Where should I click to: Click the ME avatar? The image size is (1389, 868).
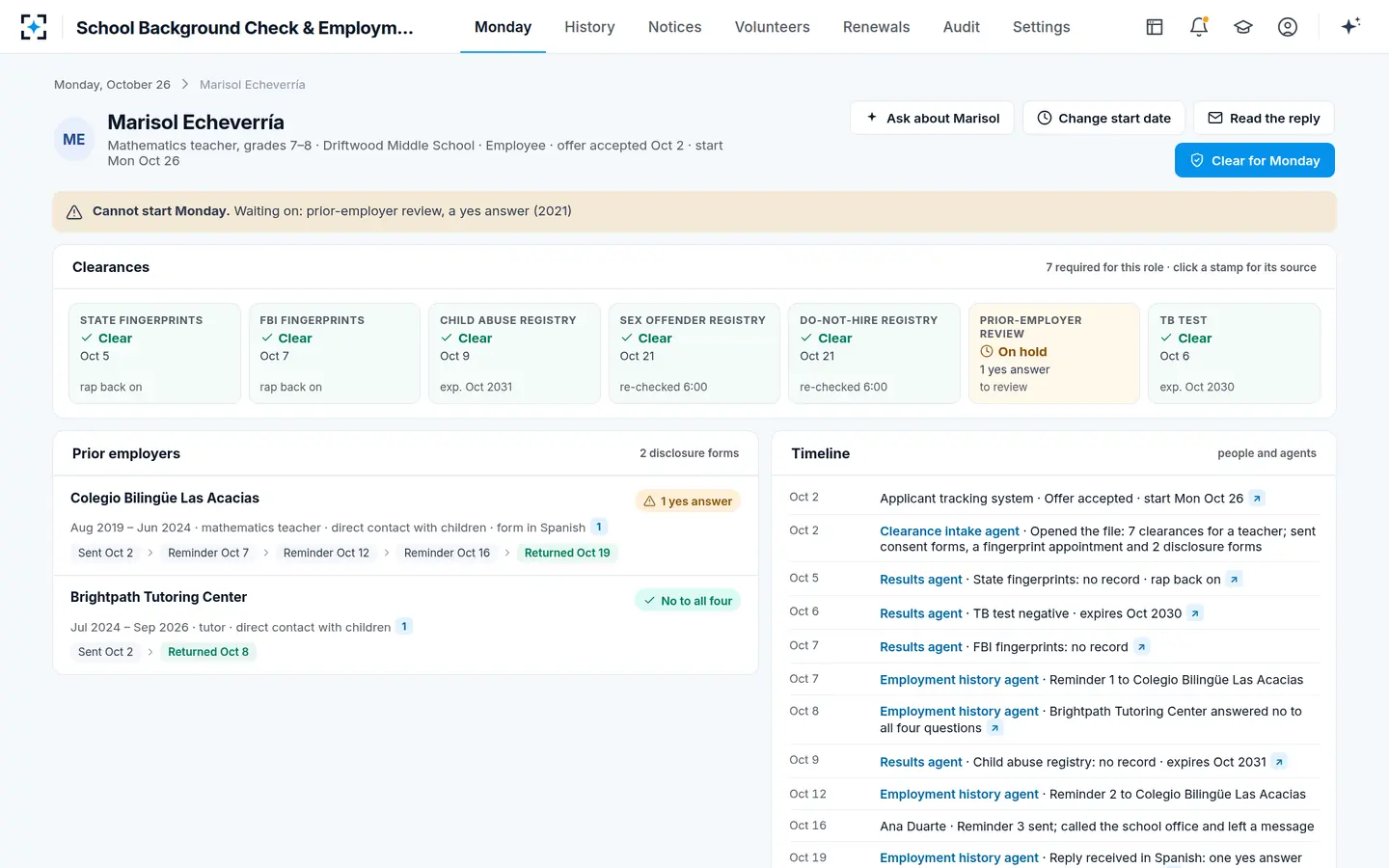point(74,140)
